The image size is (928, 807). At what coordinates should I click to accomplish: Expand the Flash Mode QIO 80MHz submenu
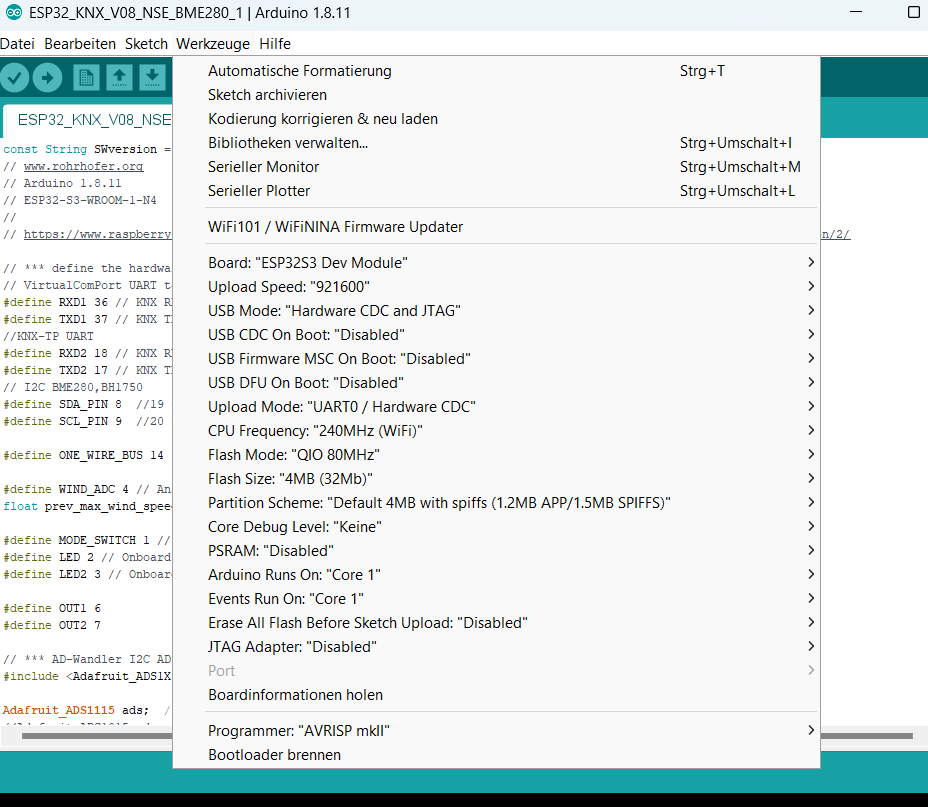496,454
